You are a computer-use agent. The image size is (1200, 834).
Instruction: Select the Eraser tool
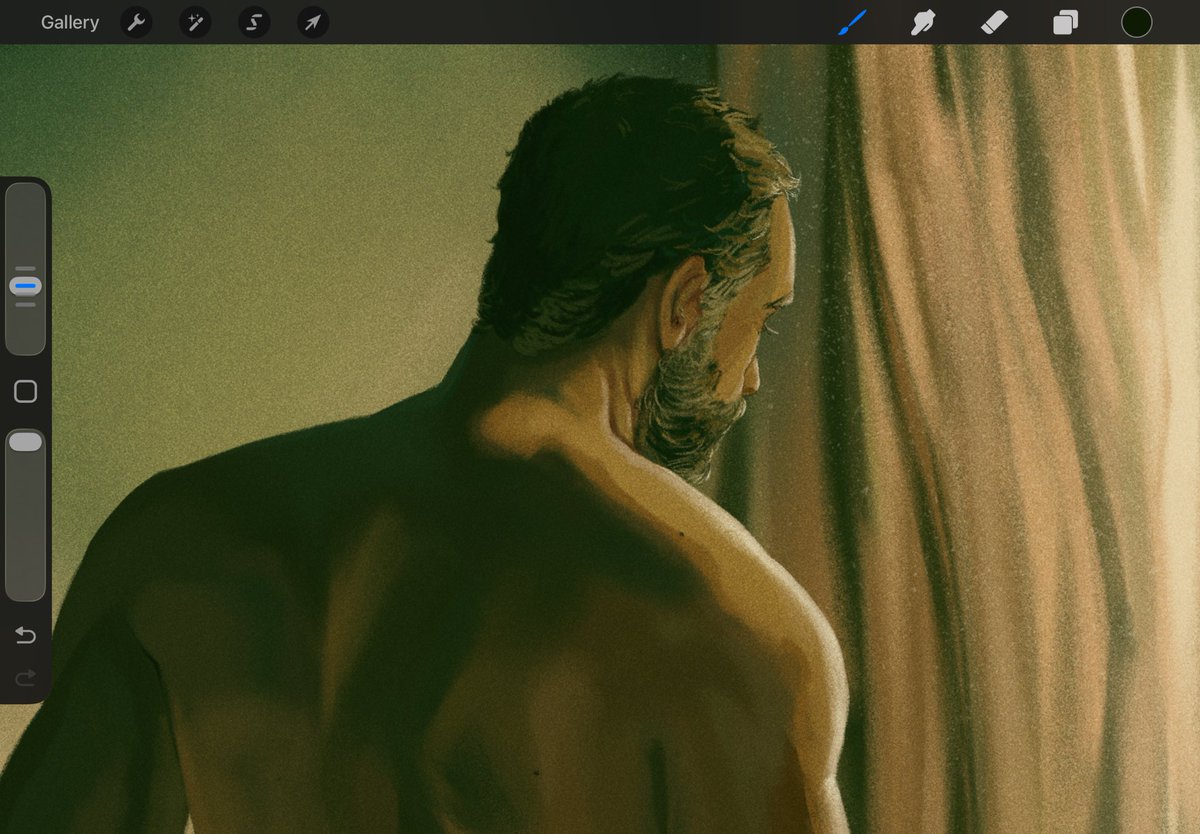994,22
